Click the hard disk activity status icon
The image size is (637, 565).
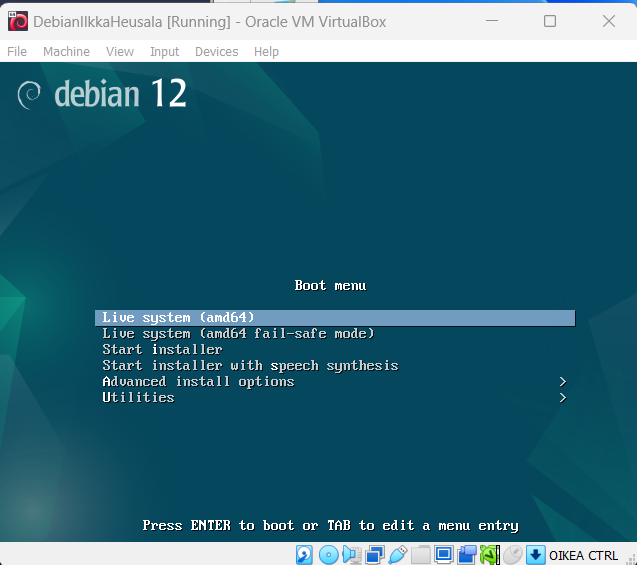pos(305,554)
